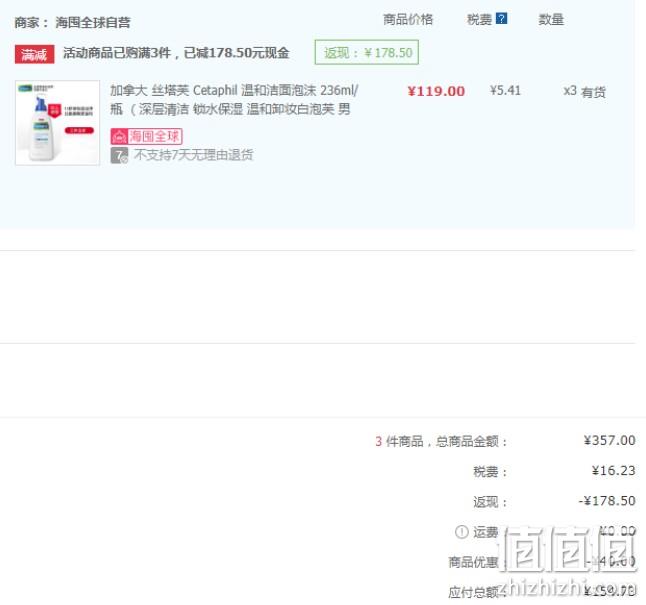Click the 7-day no-return gray icon
This screenshot has height=605, width=646.
coord(119,155)
